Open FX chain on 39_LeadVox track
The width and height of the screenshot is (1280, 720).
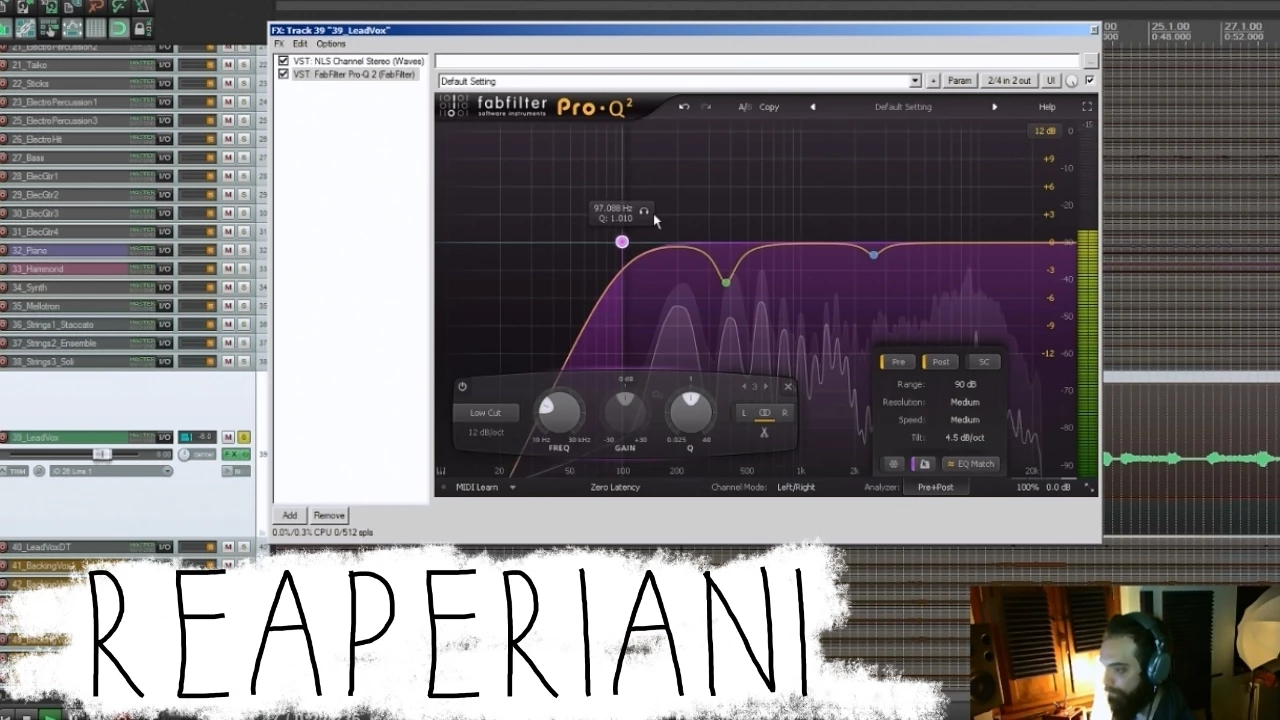[x=233, y=455]
